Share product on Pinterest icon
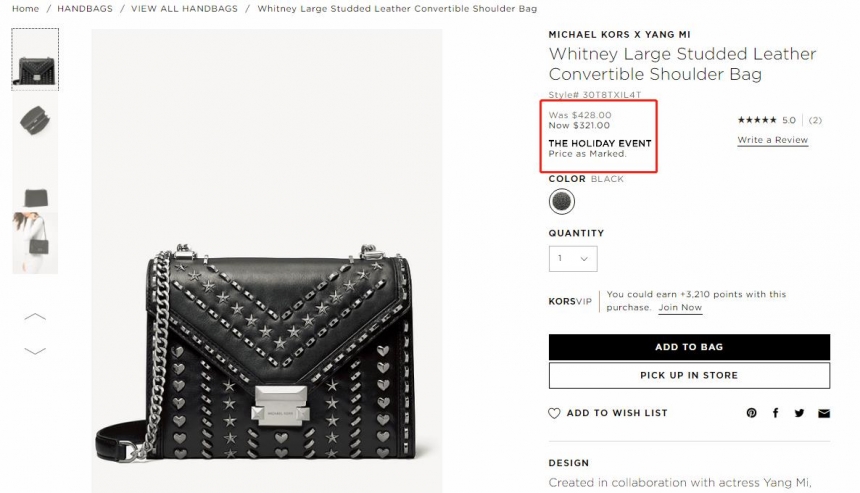 tap(751, 413)
